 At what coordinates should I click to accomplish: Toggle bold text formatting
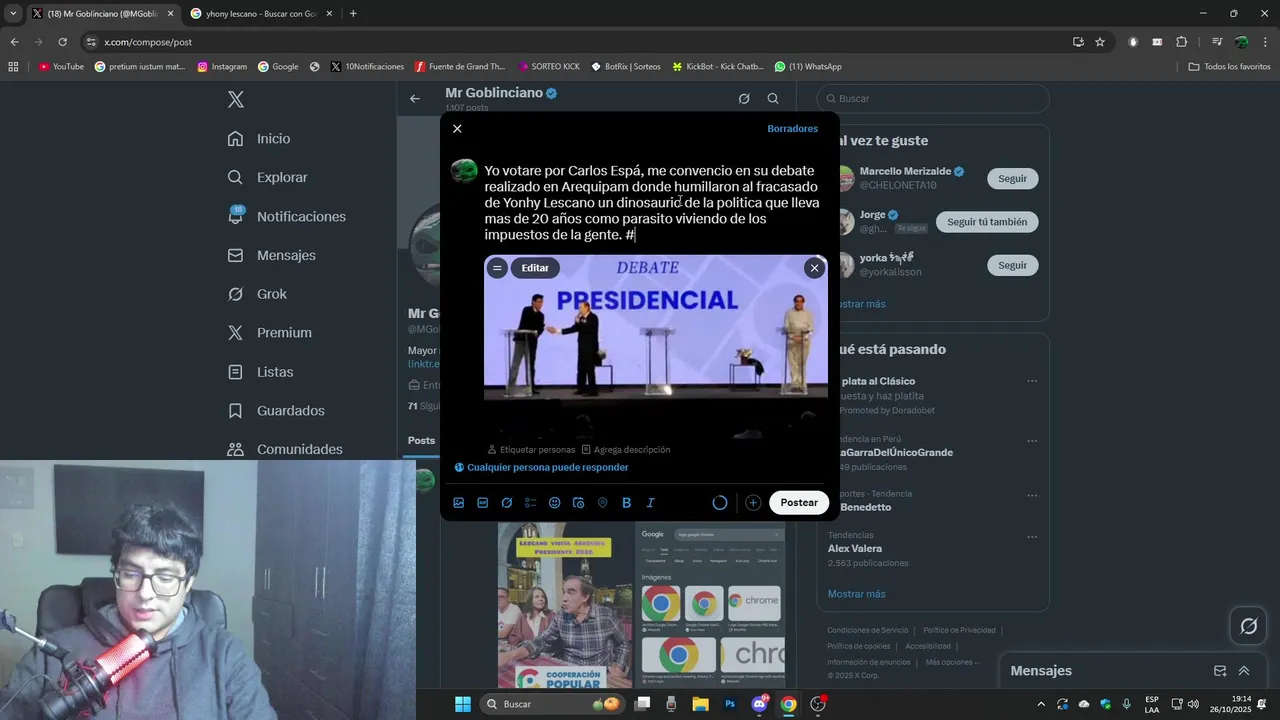click(627, 503)
